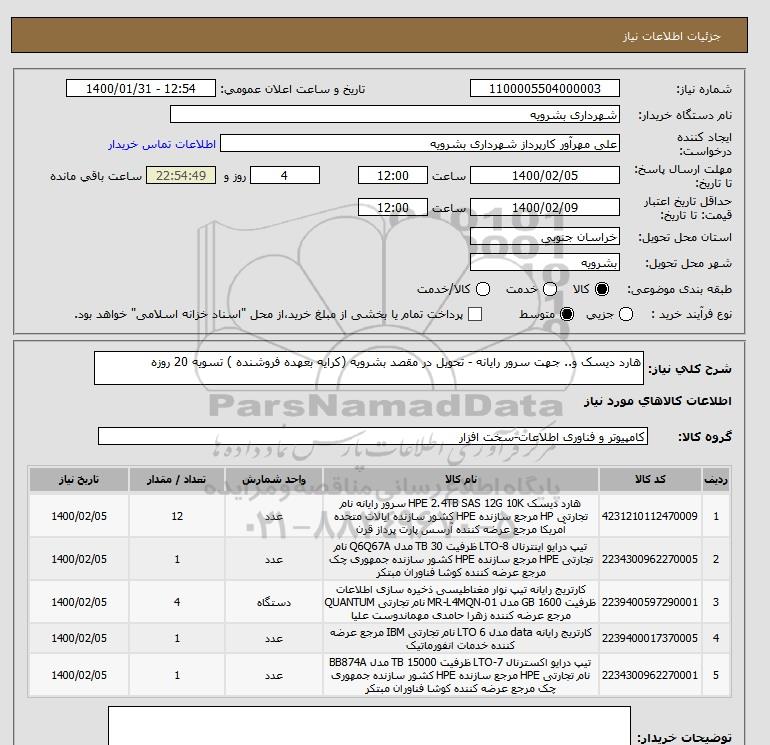The height and width of the screenshot is (745, 770).
Task: Click the LTO-7 BB874A tape drive item name
Action: (461, 675)
